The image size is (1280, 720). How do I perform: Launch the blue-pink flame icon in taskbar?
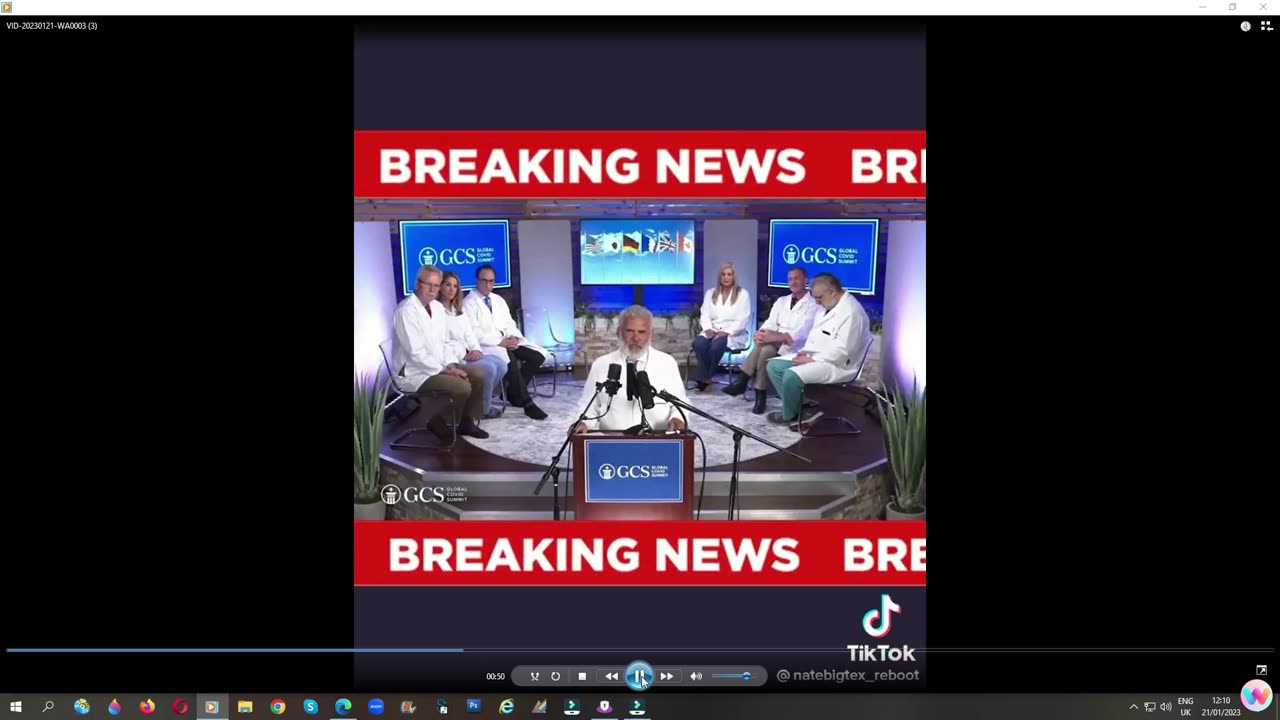[114, 707]
